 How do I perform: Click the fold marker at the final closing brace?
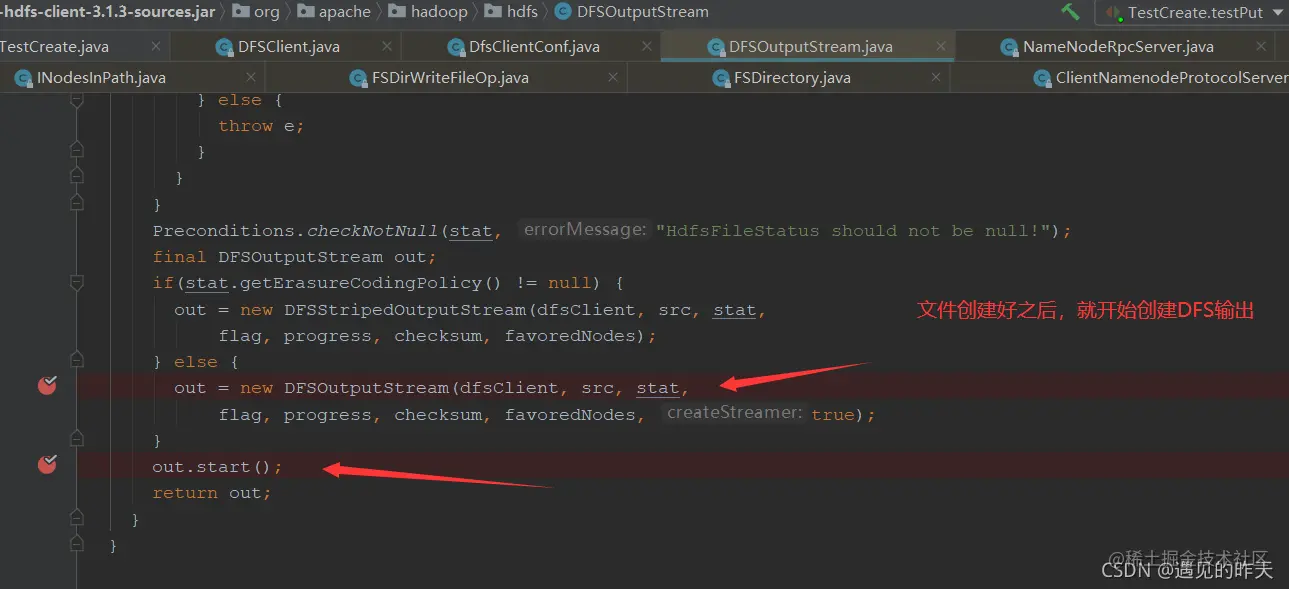click(x=76, y=544)
